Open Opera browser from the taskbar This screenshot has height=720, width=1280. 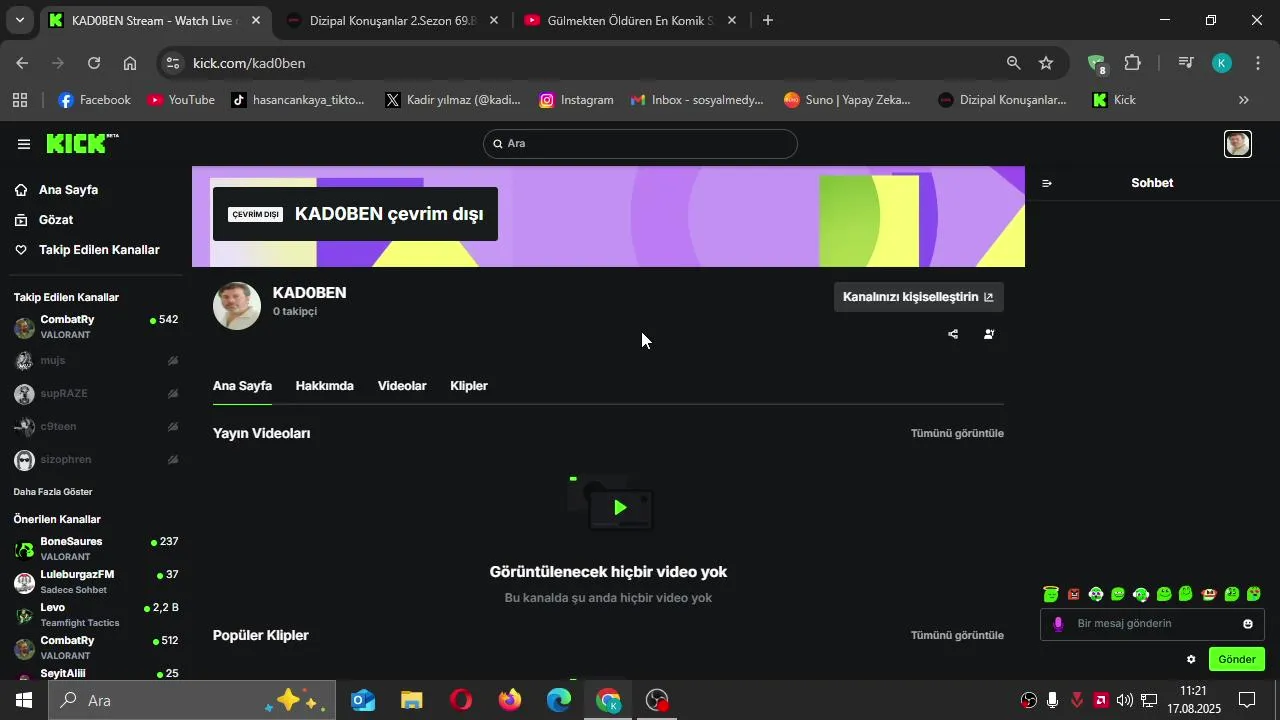[x=461, y=700]
